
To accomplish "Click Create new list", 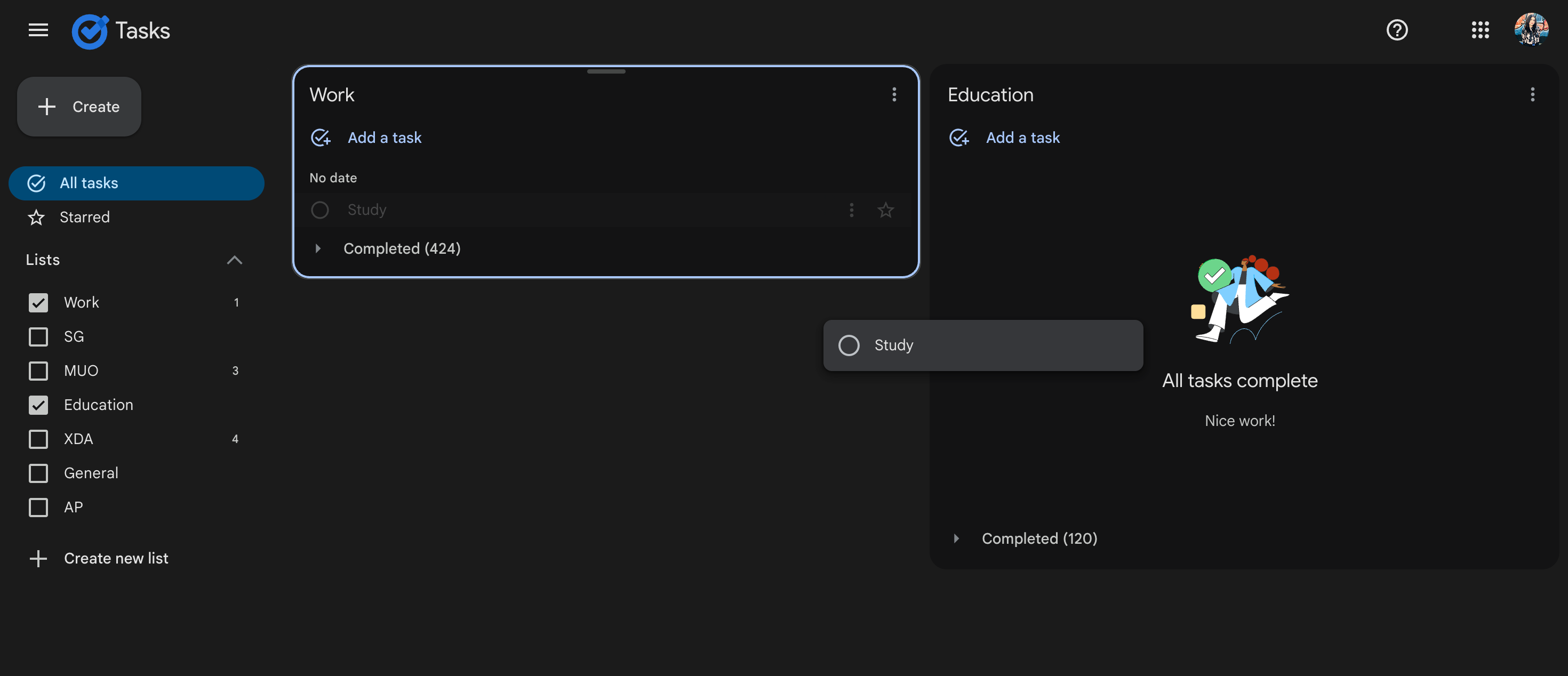I will coord(116,558).
